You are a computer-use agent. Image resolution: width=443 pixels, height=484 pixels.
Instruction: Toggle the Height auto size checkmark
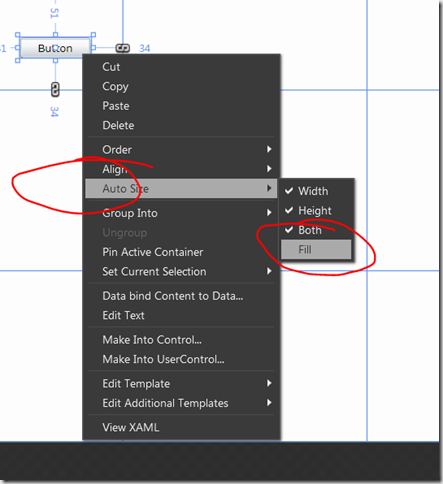pos(289,210)
